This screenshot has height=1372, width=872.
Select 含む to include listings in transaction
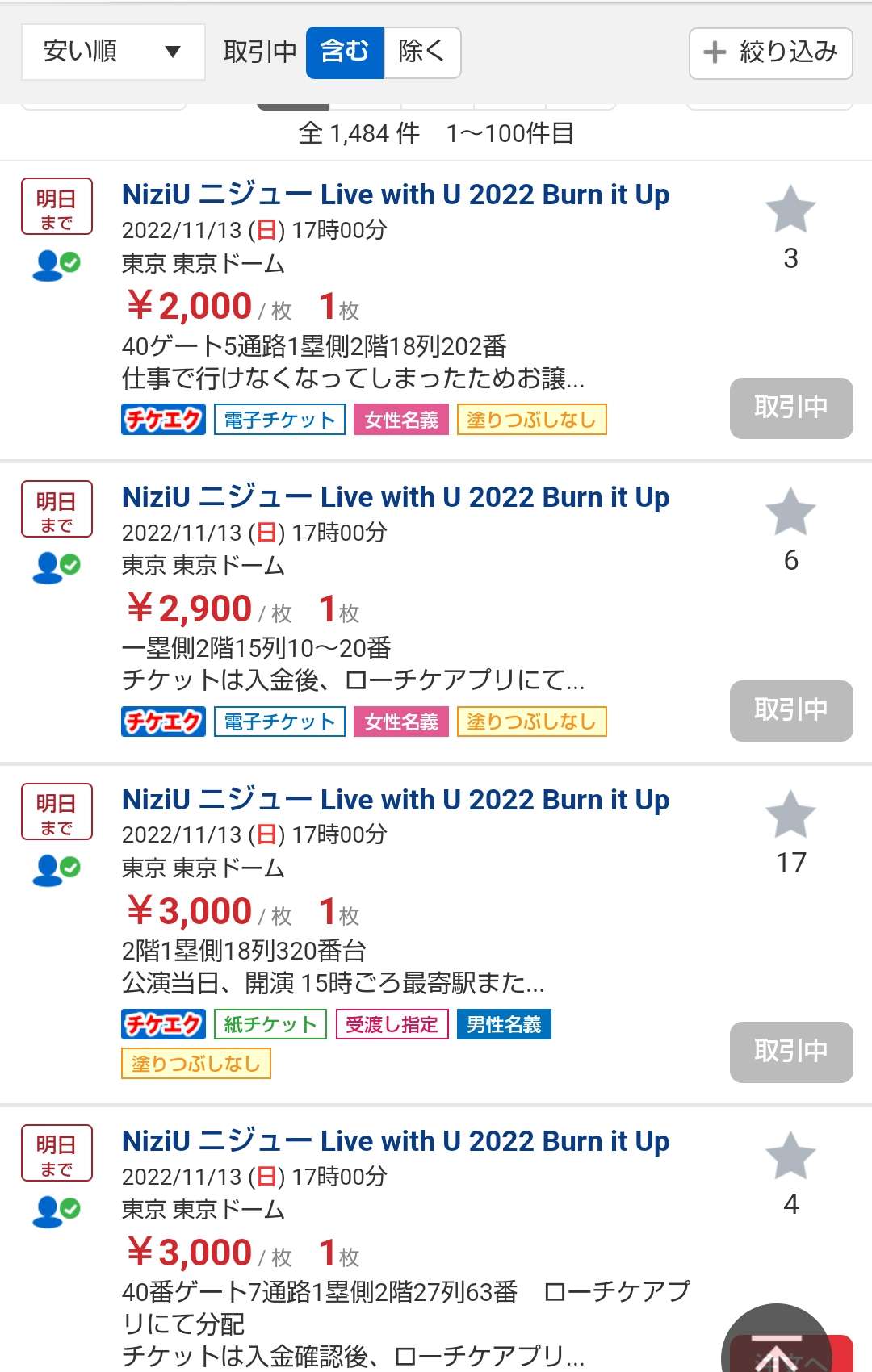(345, 52)
